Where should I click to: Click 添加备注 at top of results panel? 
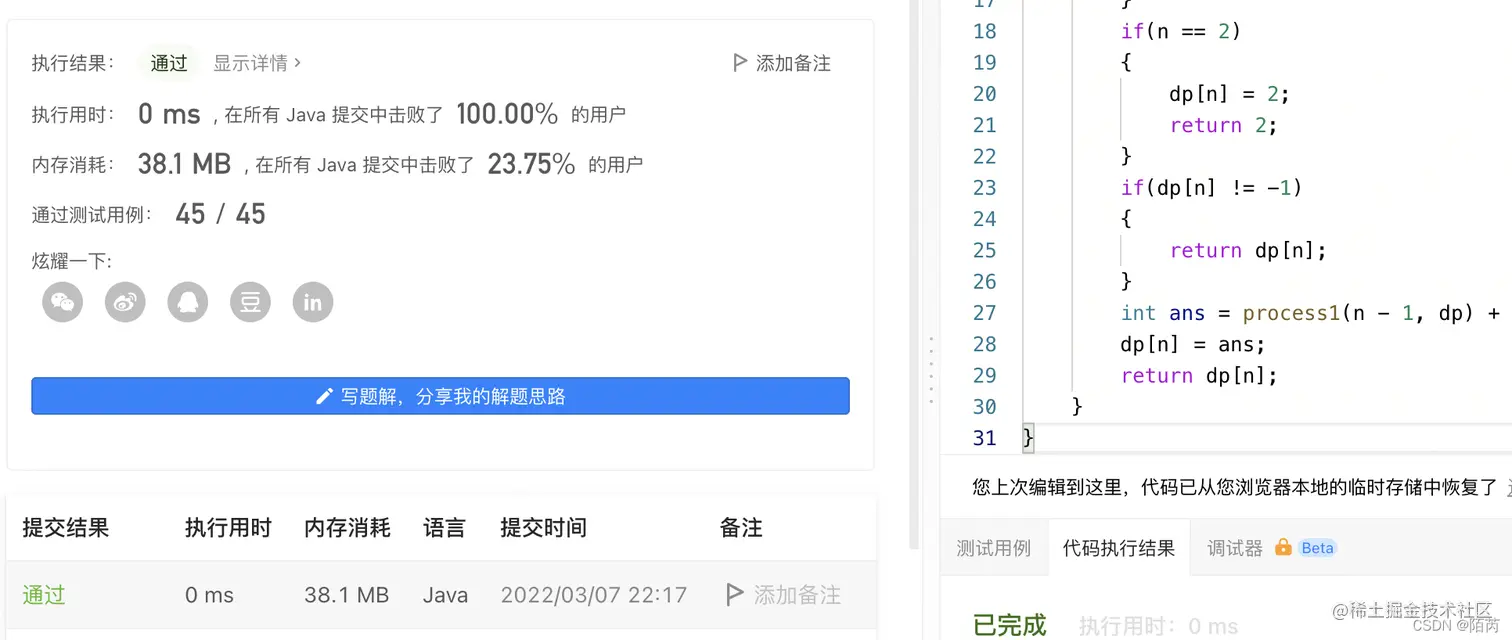(x=784, y=62)
